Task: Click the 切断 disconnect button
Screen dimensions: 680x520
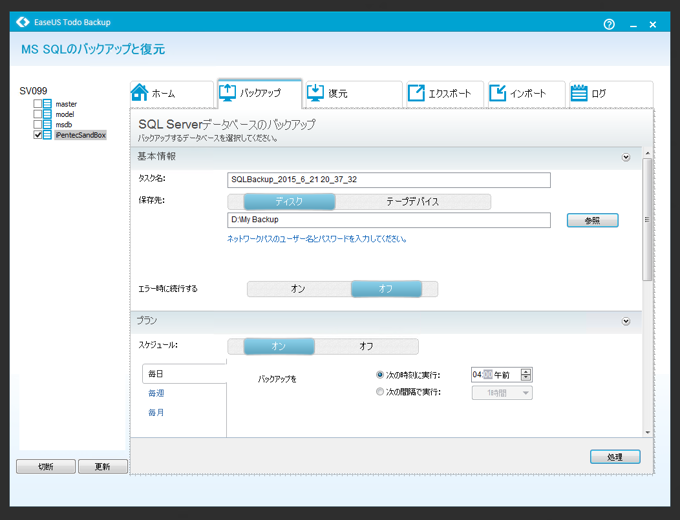Action: 46,467
